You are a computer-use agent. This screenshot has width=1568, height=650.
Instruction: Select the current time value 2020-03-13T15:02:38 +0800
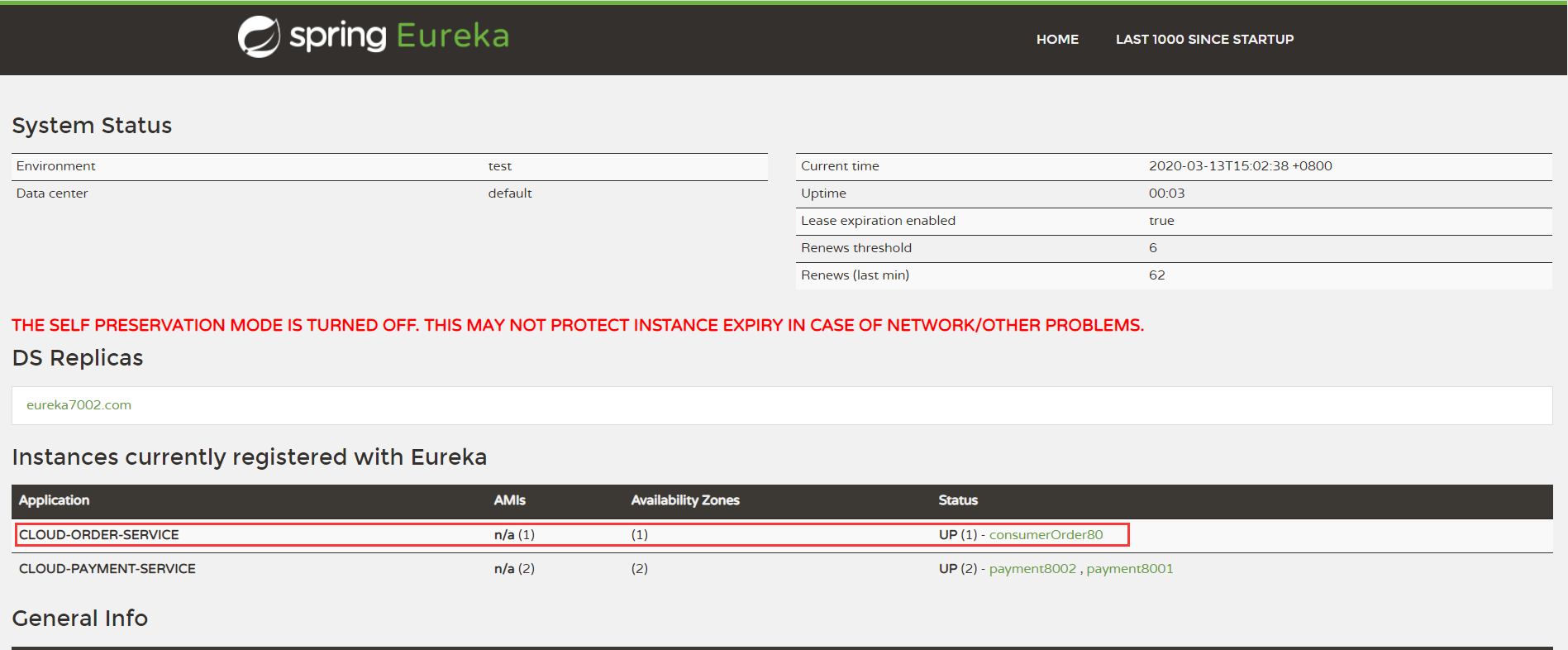1240,166
